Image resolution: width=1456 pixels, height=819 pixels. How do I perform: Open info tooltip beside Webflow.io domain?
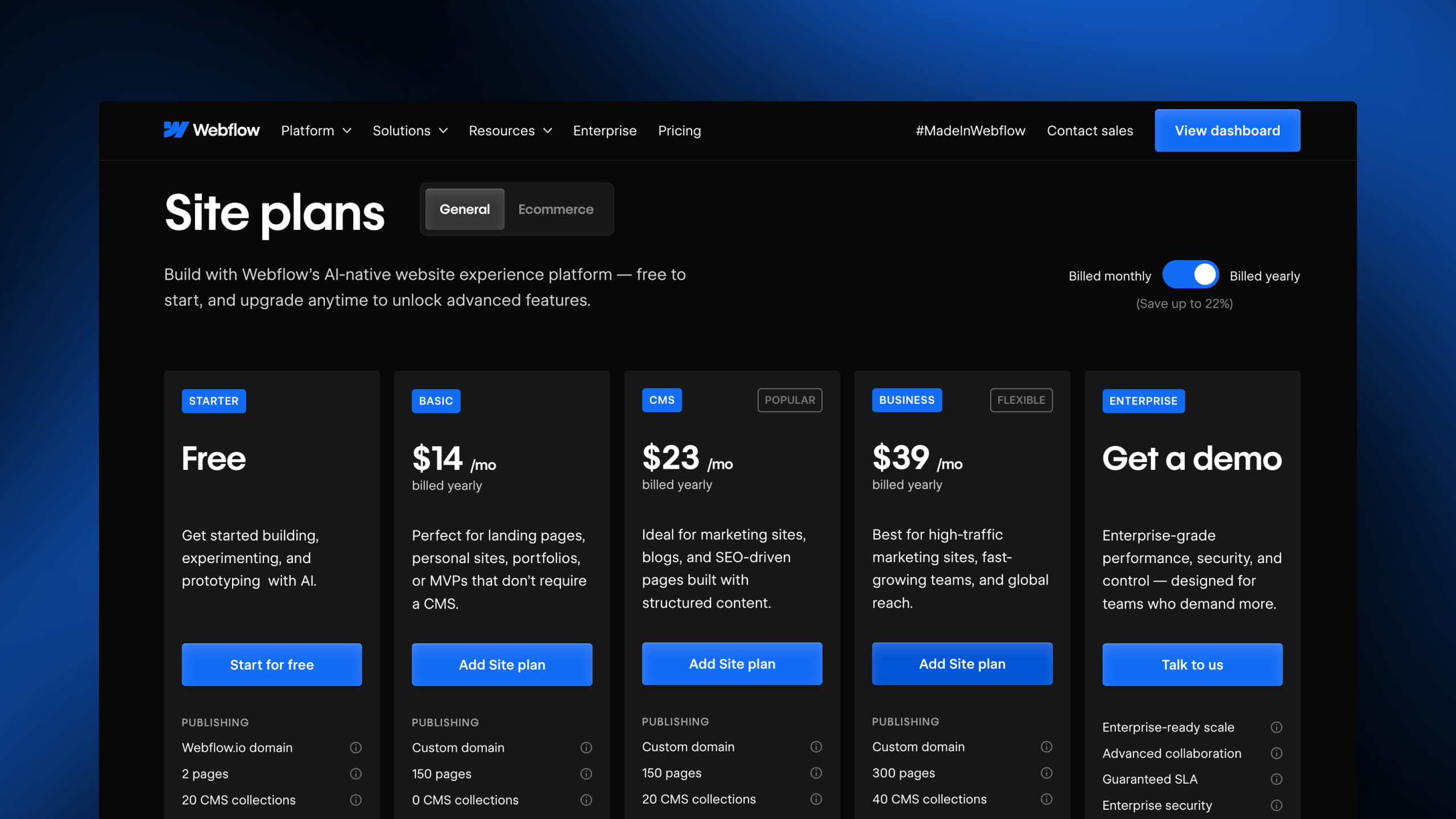[x=355, y=747]
